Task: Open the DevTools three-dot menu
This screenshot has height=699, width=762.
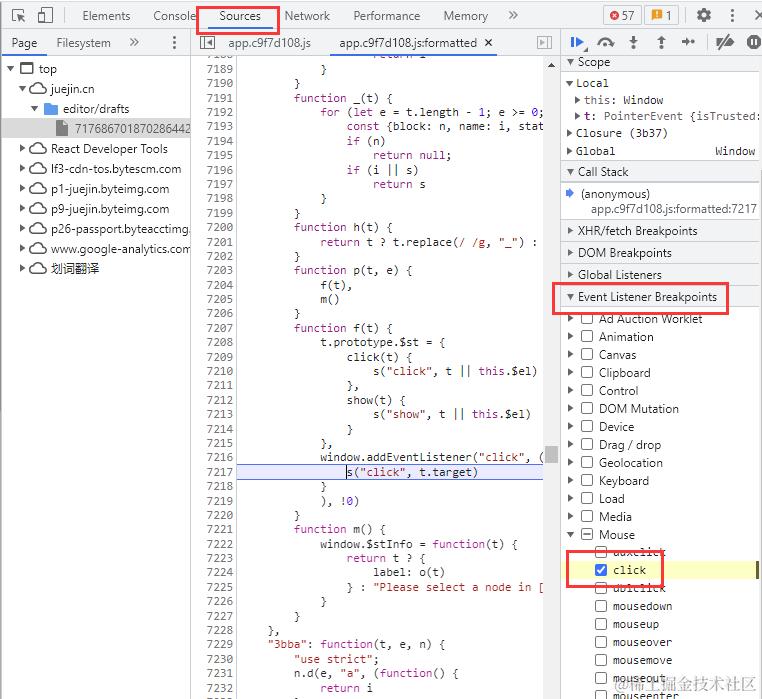Action: click(732, 16)
